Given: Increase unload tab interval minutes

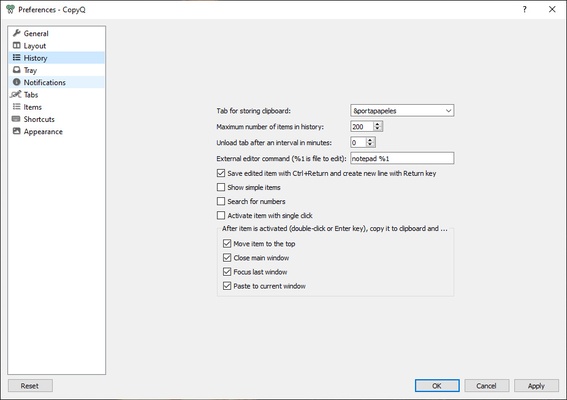Looking at the screenshot, I should (370, 140).
